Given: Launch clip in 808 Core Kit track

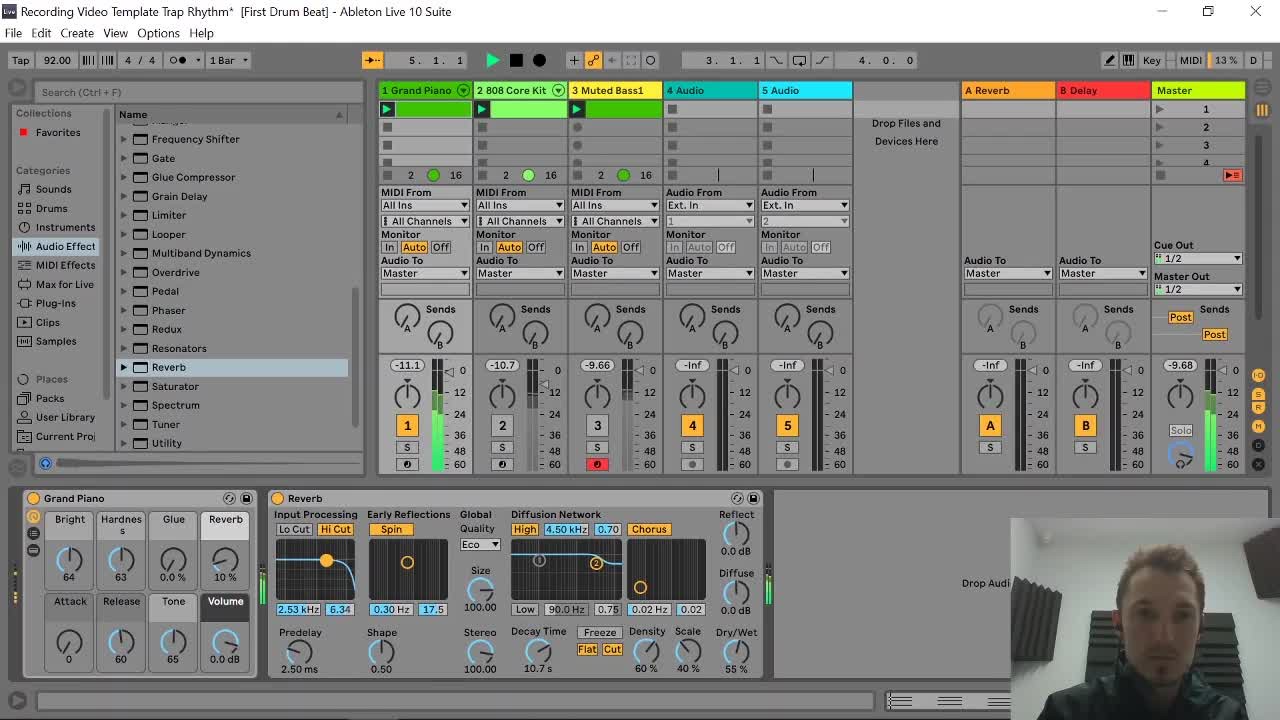Looking at the screenshot, I should click(x=482, y=109).
